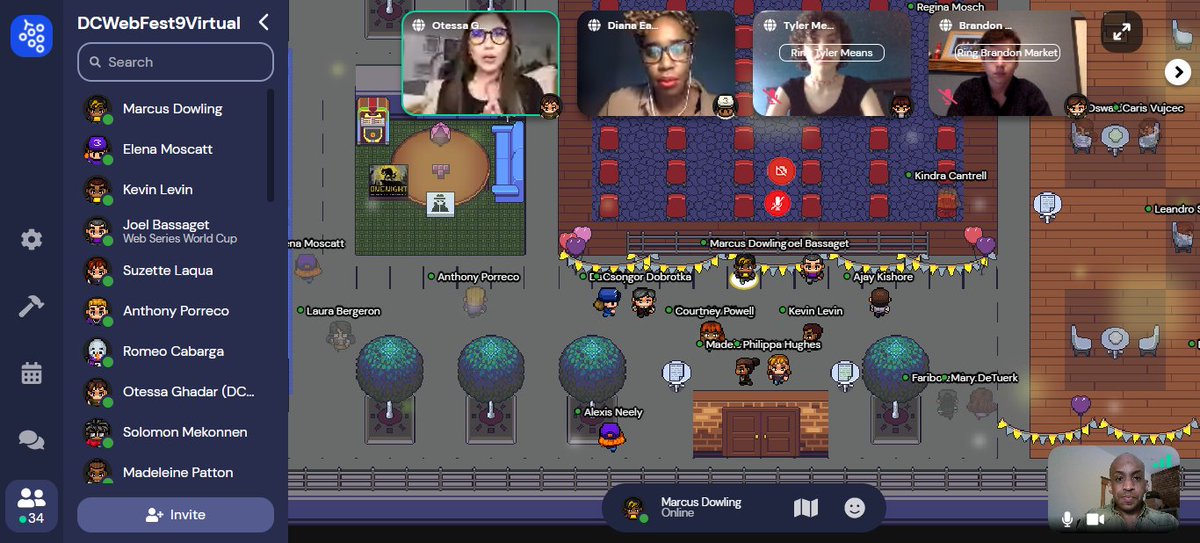1200x543 pixels.
Task: Click Romeo Cabarga avatar icon in list
Action: point(96,352)
